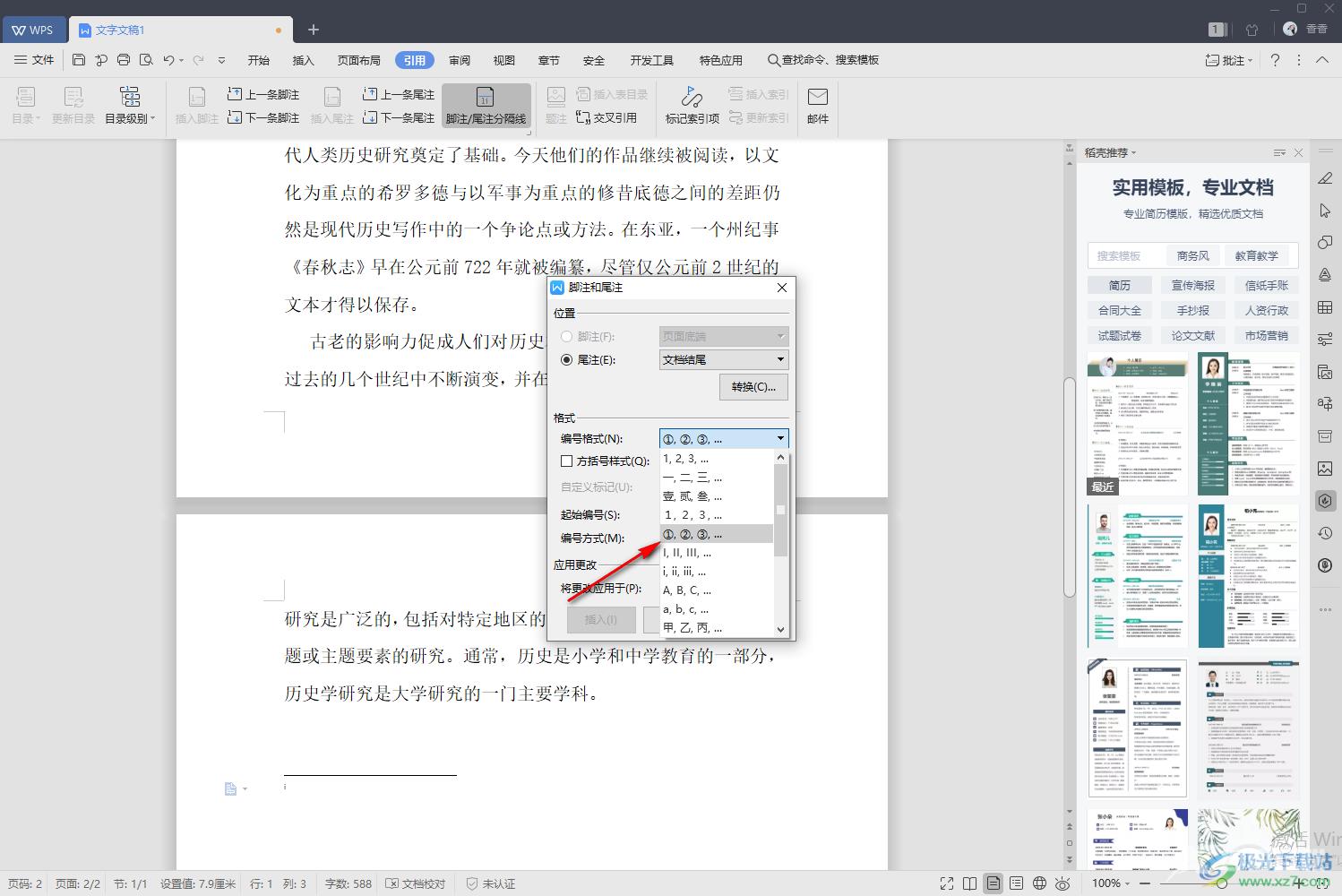The width and height of the screenshot is (1342, 896).
Task: Click the picture icon in right sidebar
Action: point(1325,469)
